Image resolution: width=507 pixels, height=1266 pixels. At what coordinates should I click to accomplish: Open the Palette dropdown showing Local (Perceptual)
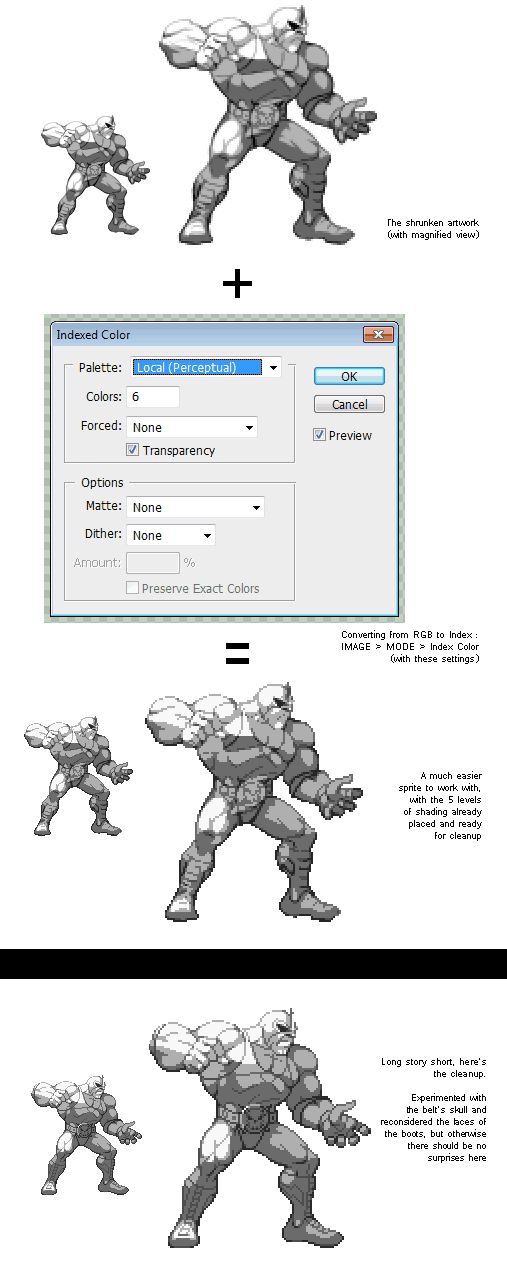click(207, 367)
